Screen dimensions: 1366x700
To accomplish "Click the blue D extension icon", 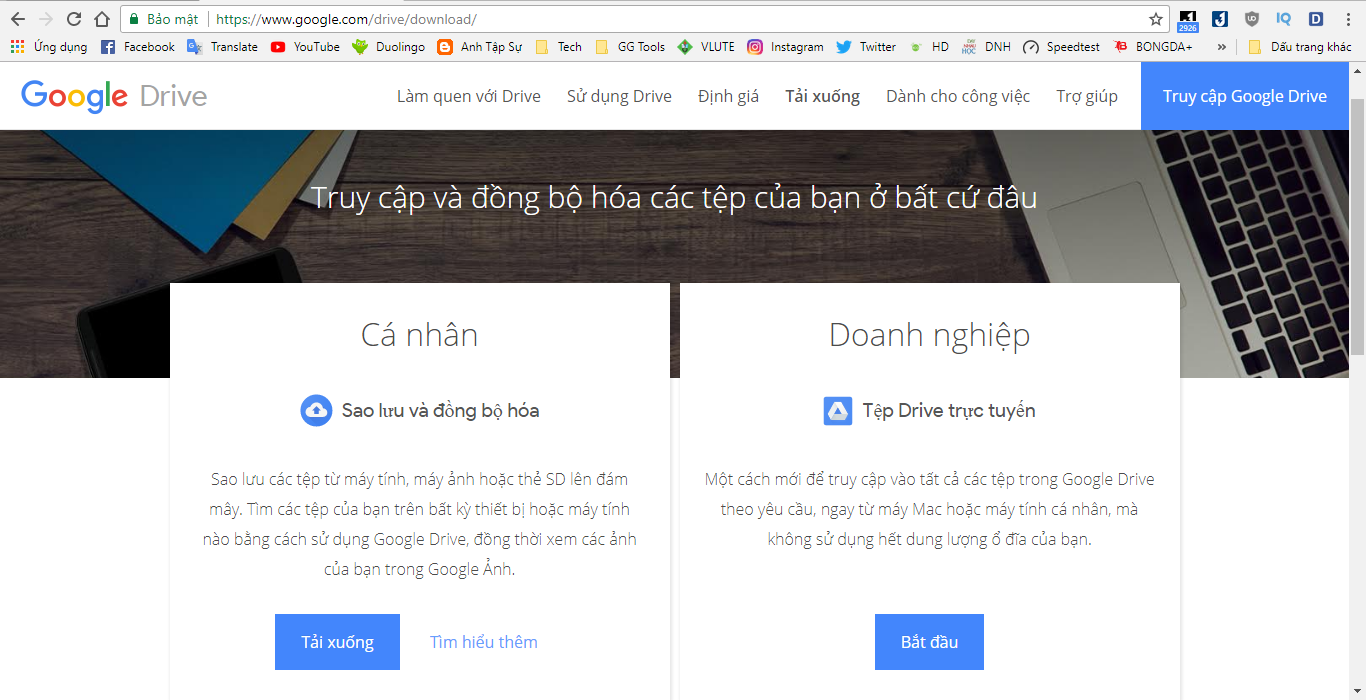I will pyautogui.click(x=1316, y=19).
